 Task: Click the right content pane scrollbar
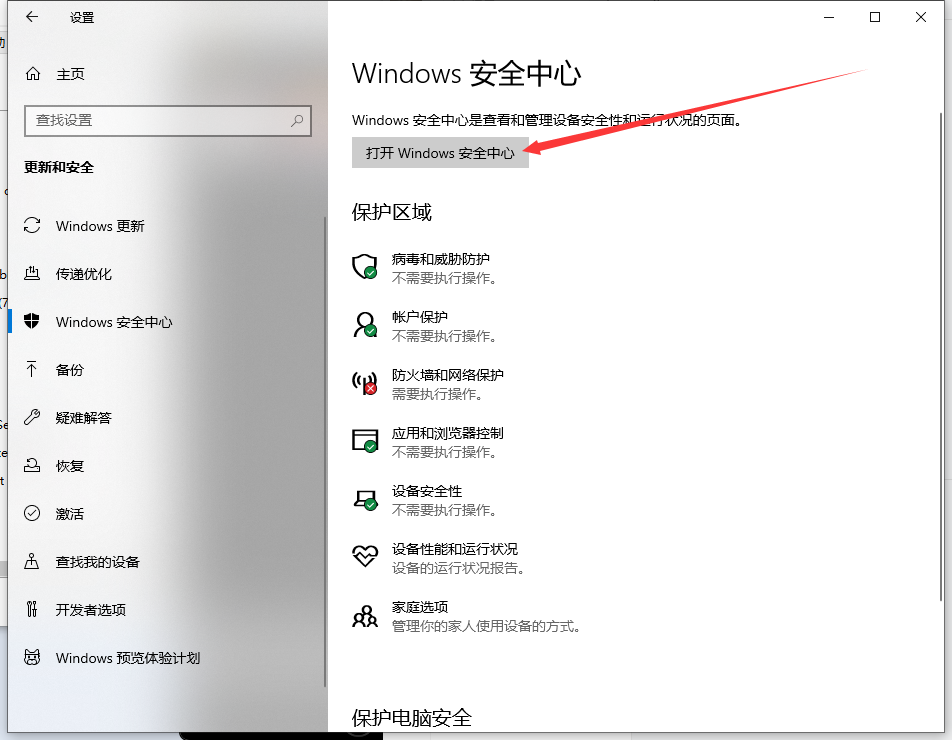[x=941, y=356]
